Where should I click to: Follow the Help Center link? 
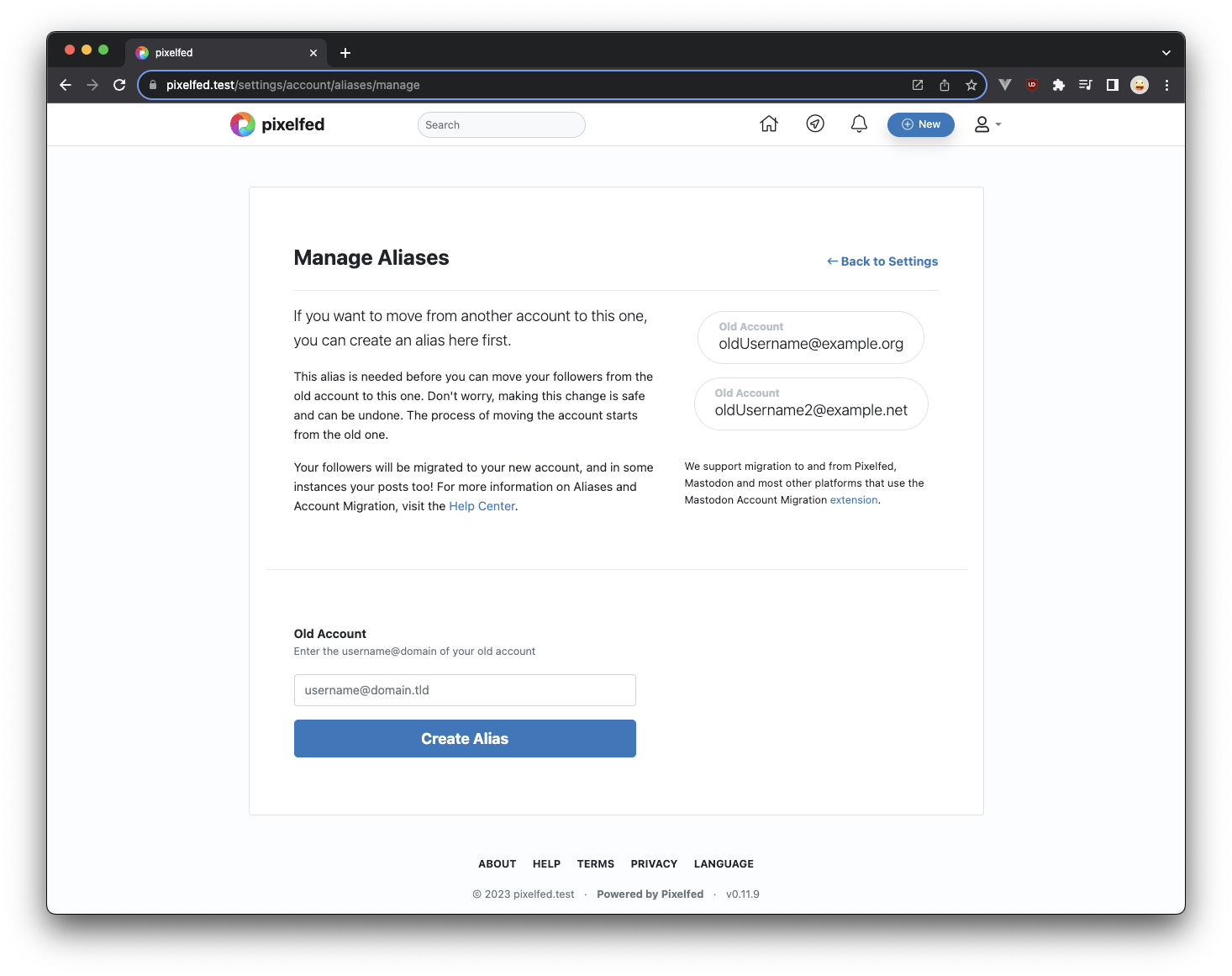pyautogui.click(x=482, y=506)
